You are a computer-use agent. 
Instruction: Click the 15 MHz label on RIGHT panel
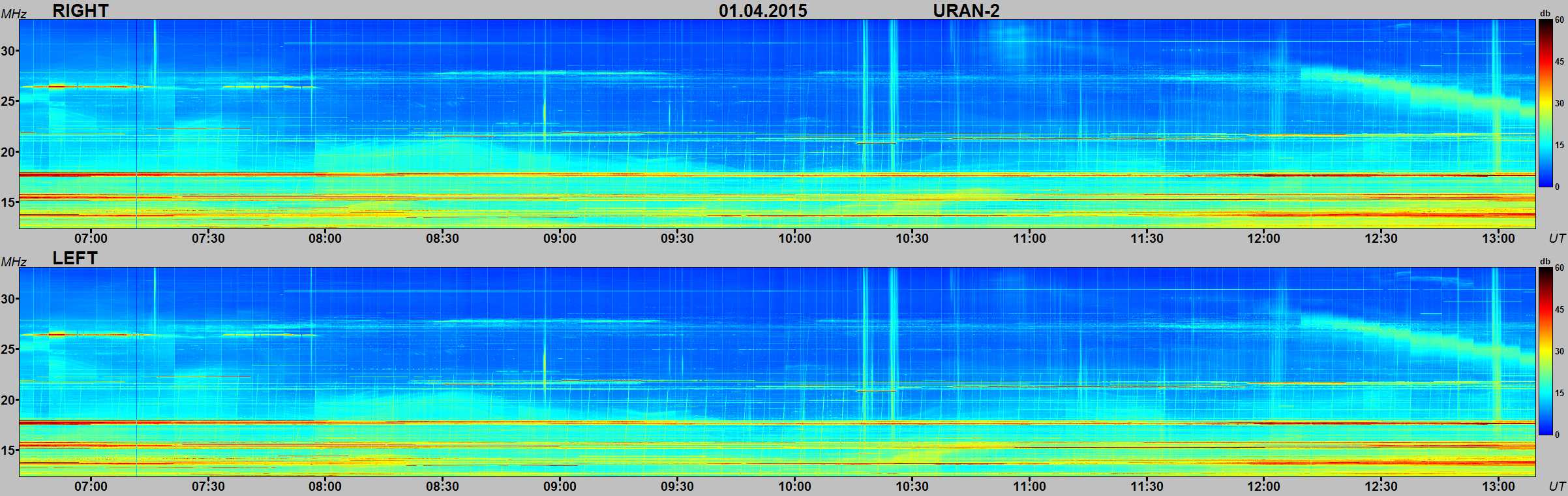[x=8, y=203]
